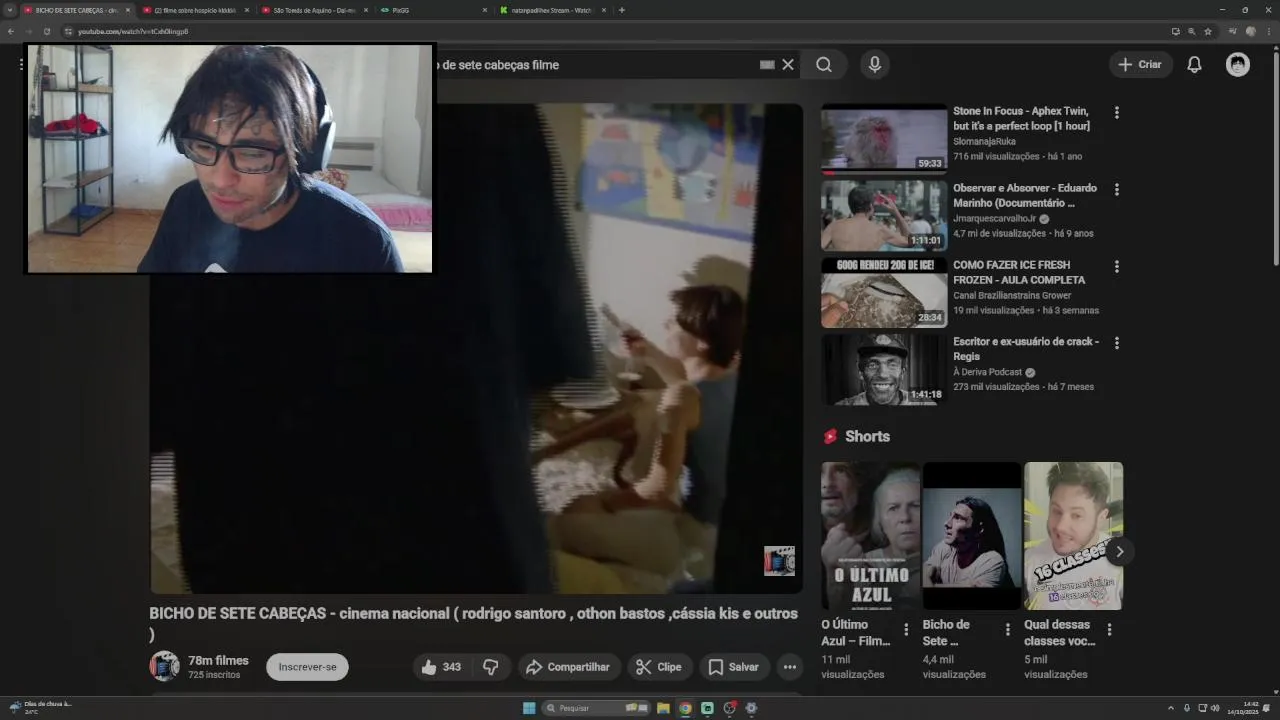Open options for COMO FAZER ICE FRESH video
The image size is (1280, 720).
click(x=1117, y=267)
